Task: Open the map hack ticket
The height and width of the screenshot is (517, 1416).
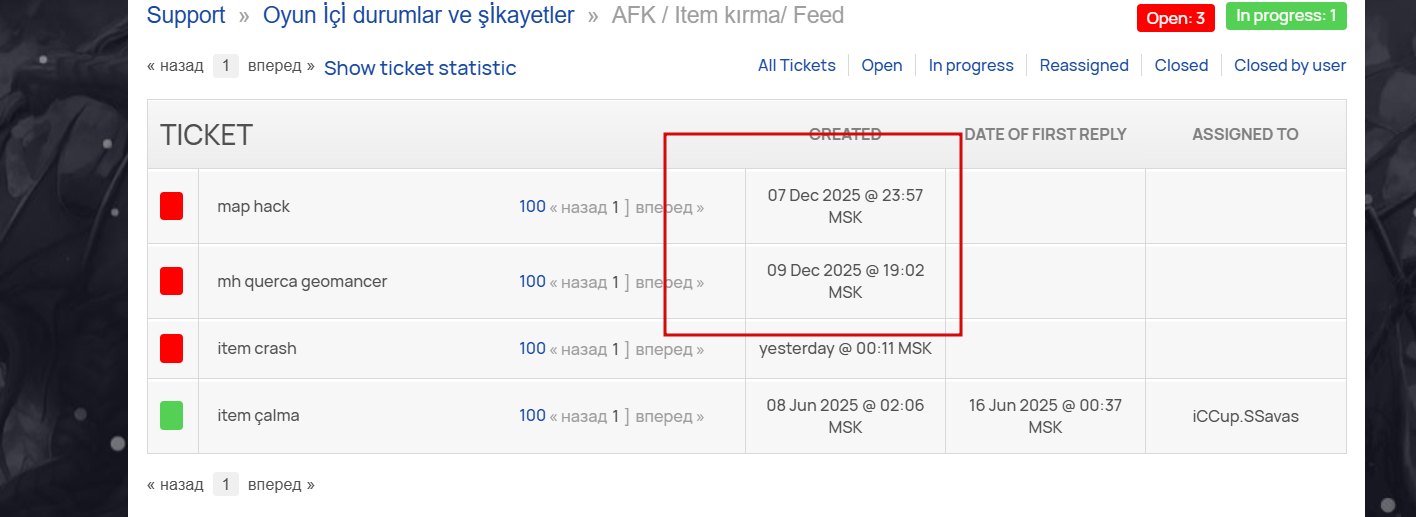Action: 253,207
